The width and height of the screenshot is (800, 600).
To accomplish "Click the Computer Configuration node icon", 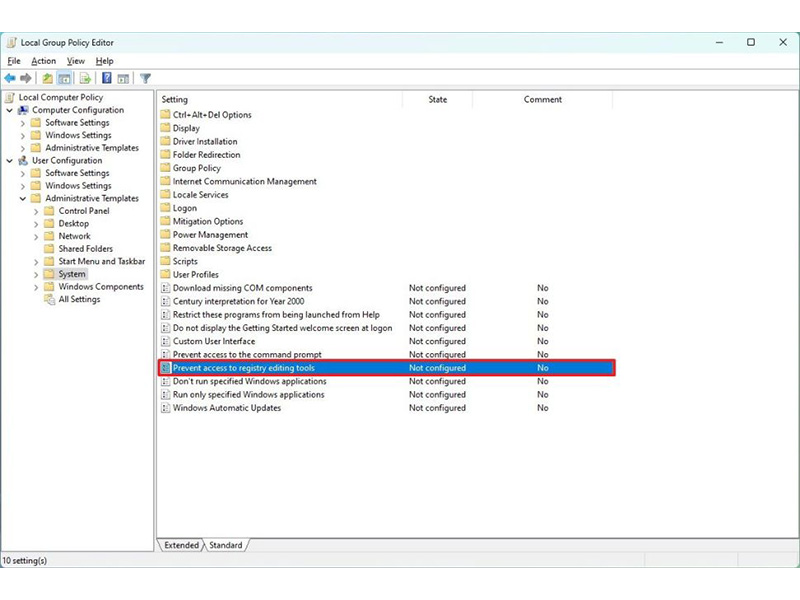I will click(x=23, y=110).
